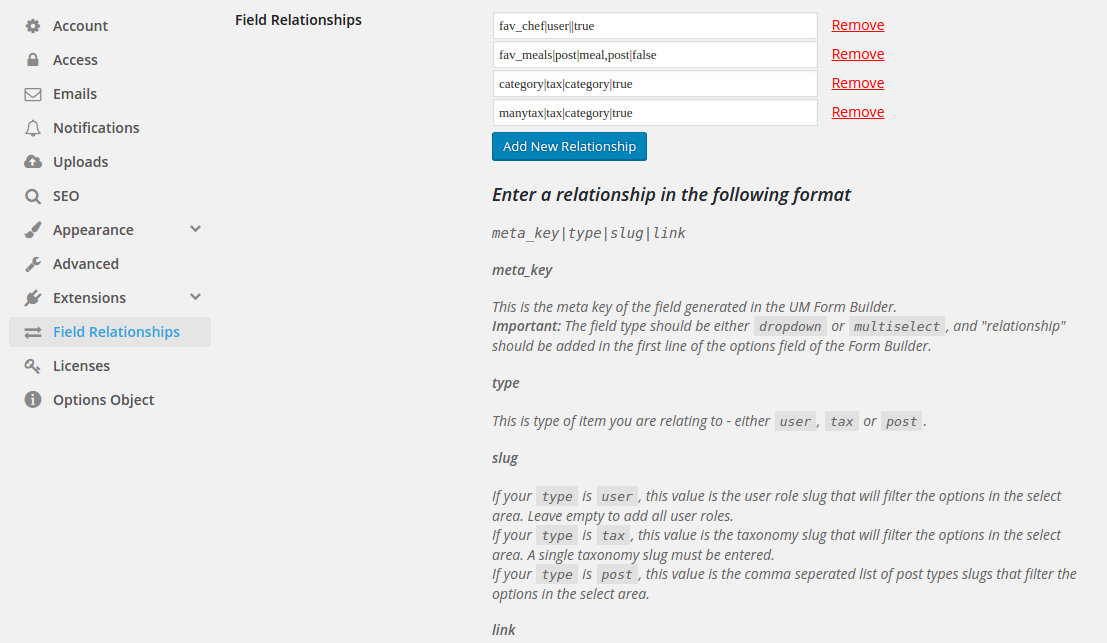The image size is (1107, 643).
Task: Click the Options Object info icon
Action: click(x=33, y=400)
